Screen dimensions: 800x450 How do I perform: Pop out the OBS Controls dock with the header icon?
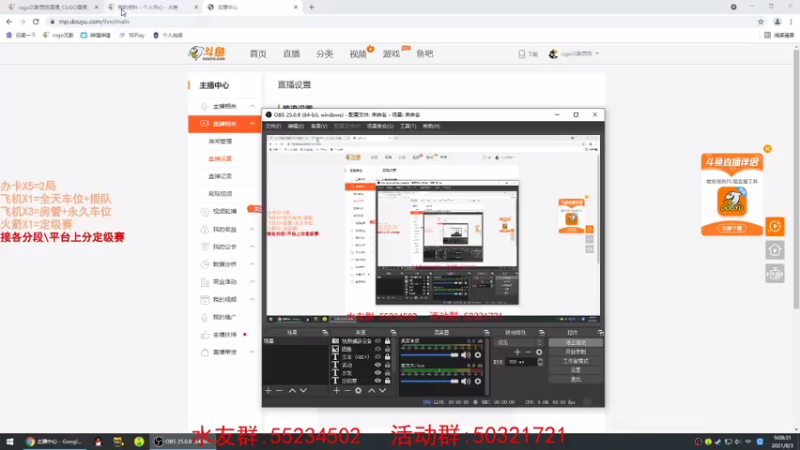click(x=600, y=333)
